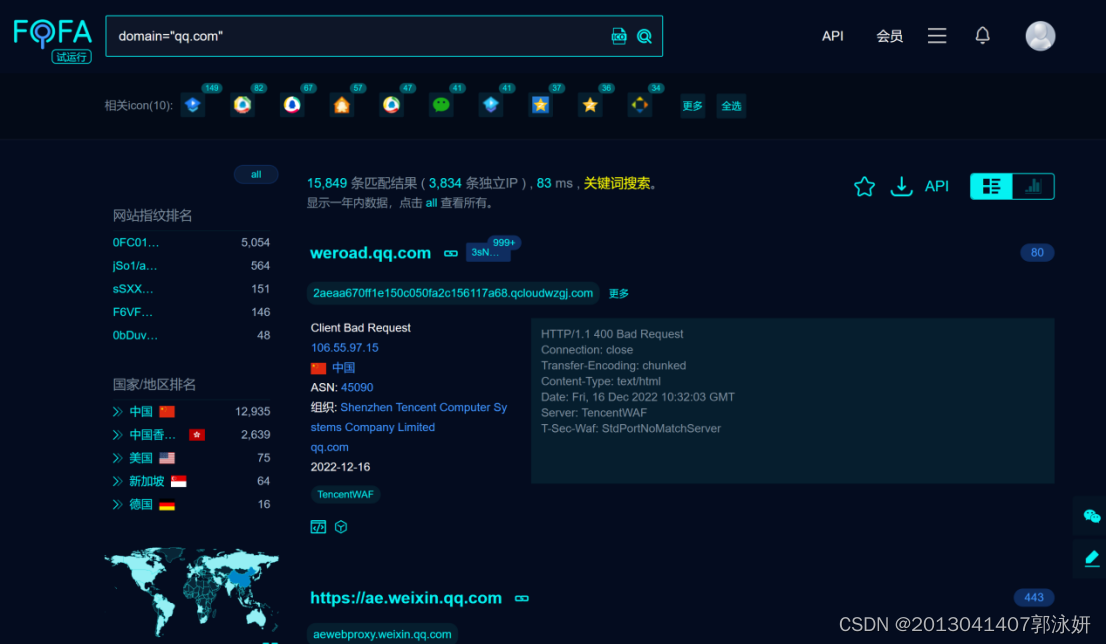Image resolution: width=1107 pixels, height=644 pixels.
Task: Expand the 中国香港 region row
Action: tap(117, 435)
